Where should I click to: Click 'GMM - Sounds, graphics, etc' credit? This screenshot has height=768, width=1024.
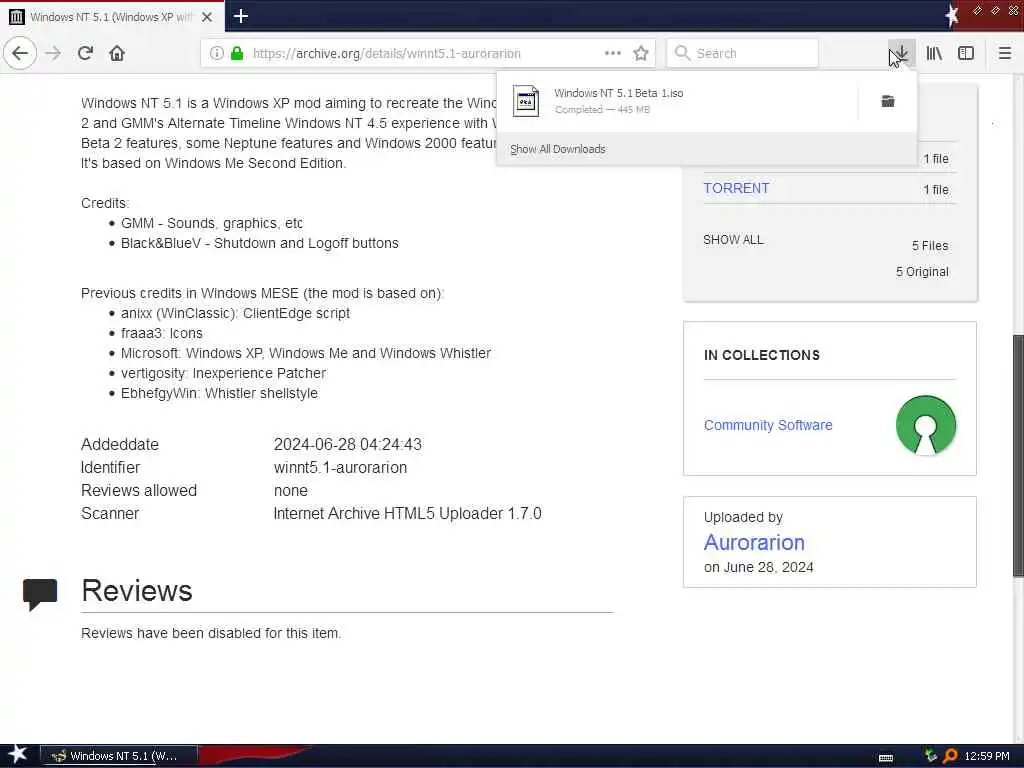coord(212,223)
